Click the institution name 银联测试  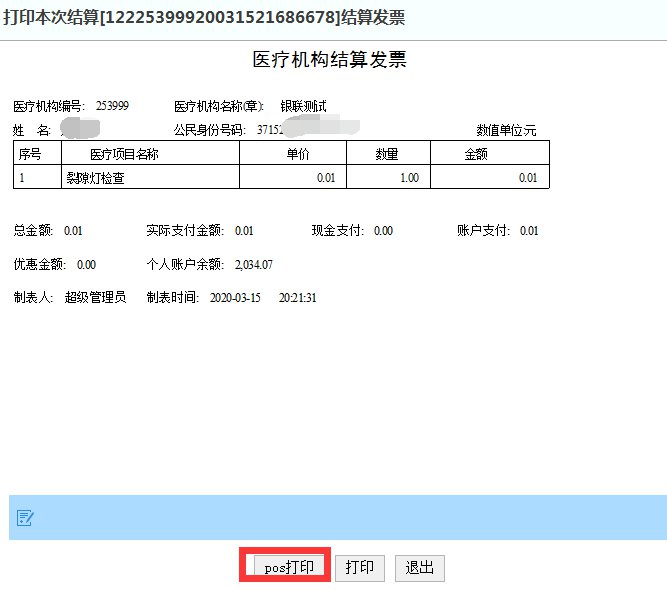pyautogui.click(x=303, y=106)
